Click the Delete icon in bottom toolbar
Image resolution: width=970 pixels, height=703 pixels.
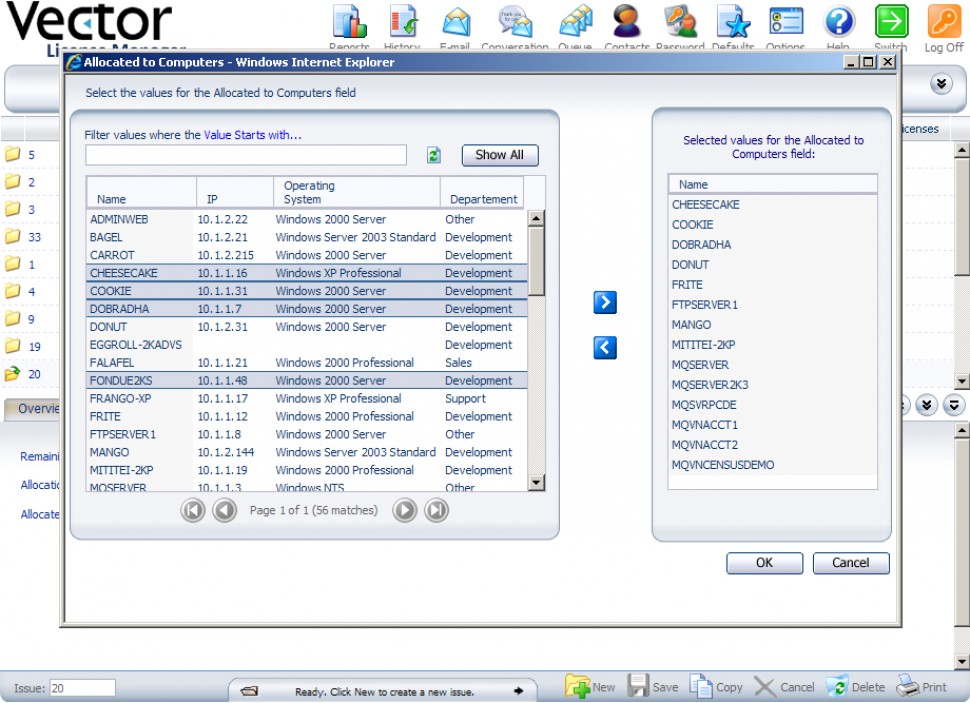tap(837, 686)
